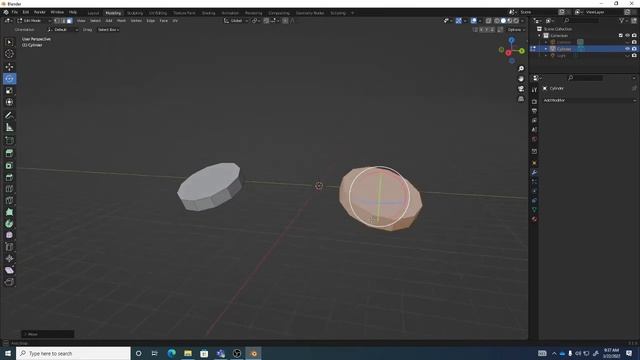Select the Knife tool
640x360 pixels.
tap(9, 200)
